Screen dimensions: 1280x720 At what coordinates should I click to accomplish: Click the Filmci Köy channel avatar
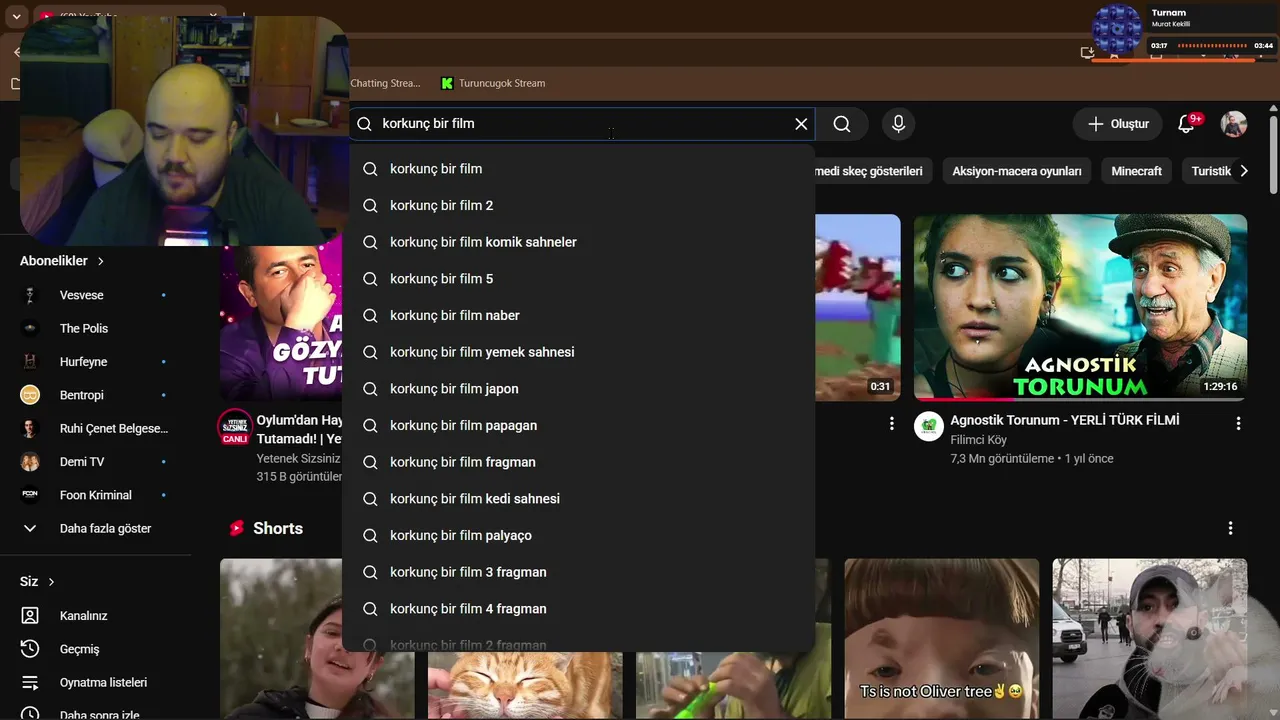tap(929, 427)
